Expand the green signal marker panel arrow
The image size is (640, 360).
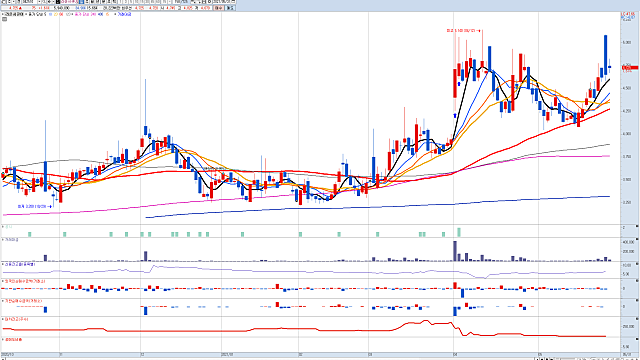point(3,227)
